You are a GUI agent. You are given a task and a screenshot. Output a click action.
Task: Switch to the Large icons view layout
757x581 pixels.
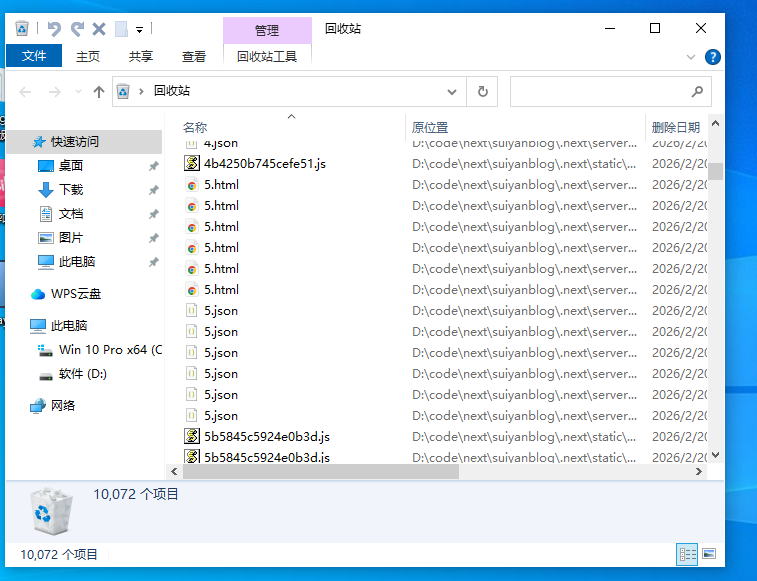point(709,553)
